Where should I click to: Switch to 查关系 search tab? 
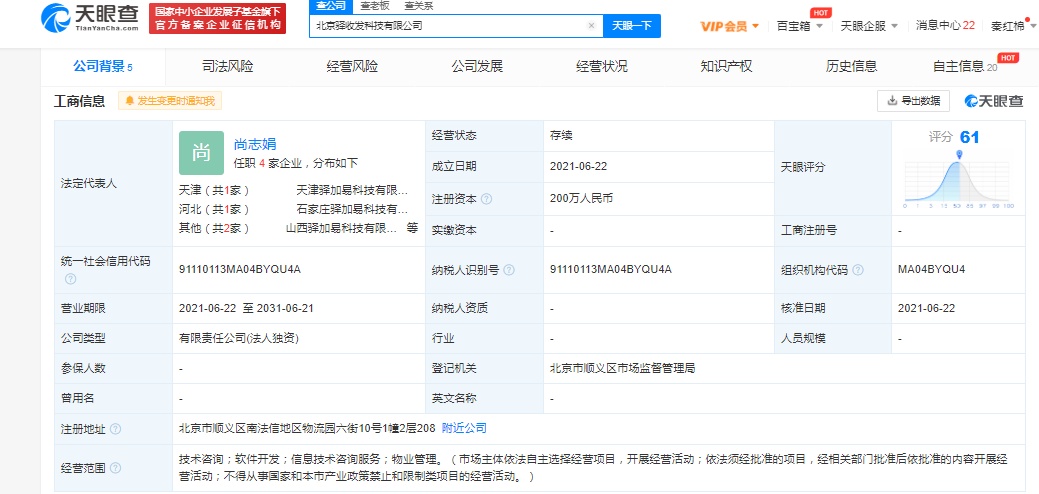point(418,6)
